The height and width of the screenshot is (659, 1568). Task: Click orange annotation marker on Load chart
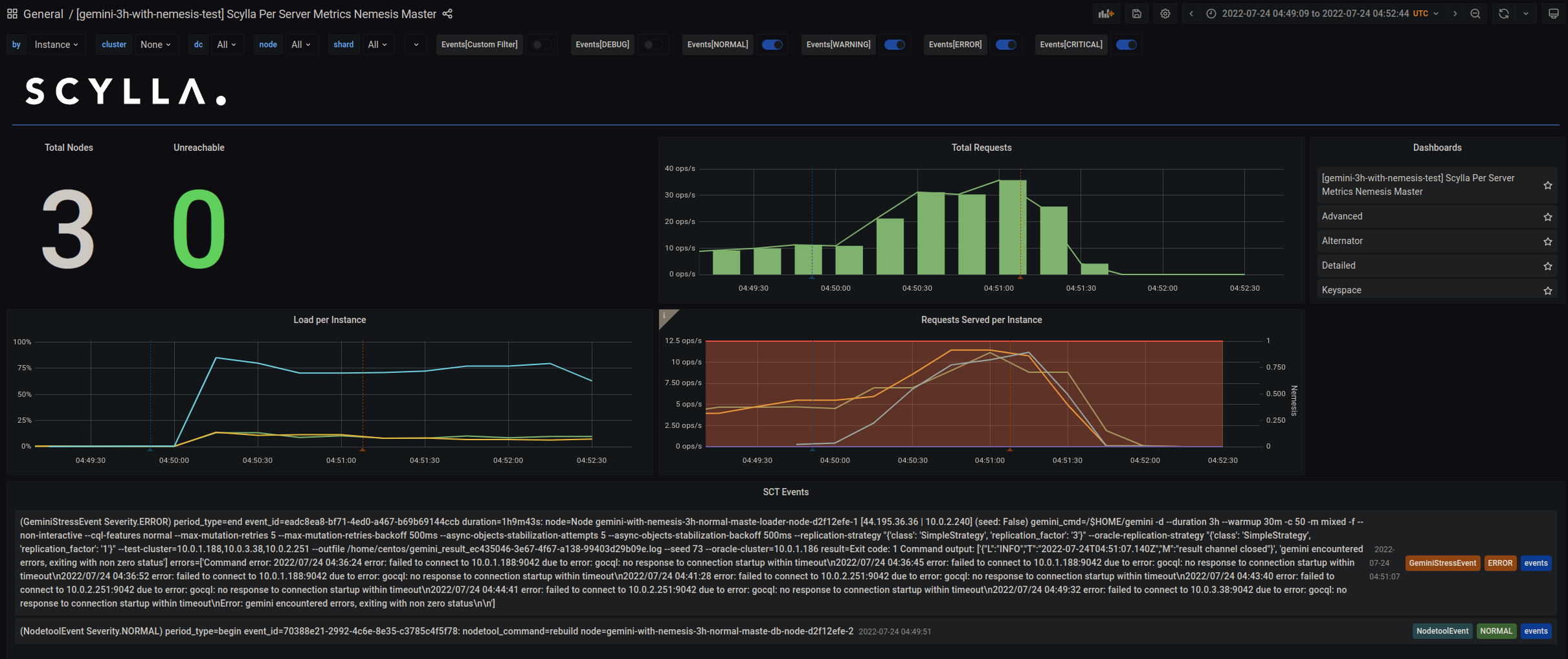pos(363,449)
